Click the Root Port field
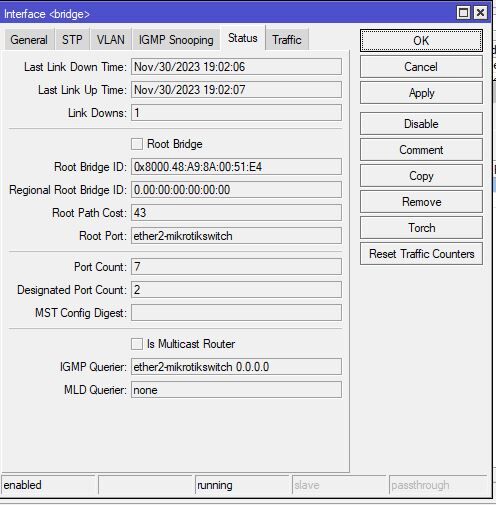 tap(236, 236)
